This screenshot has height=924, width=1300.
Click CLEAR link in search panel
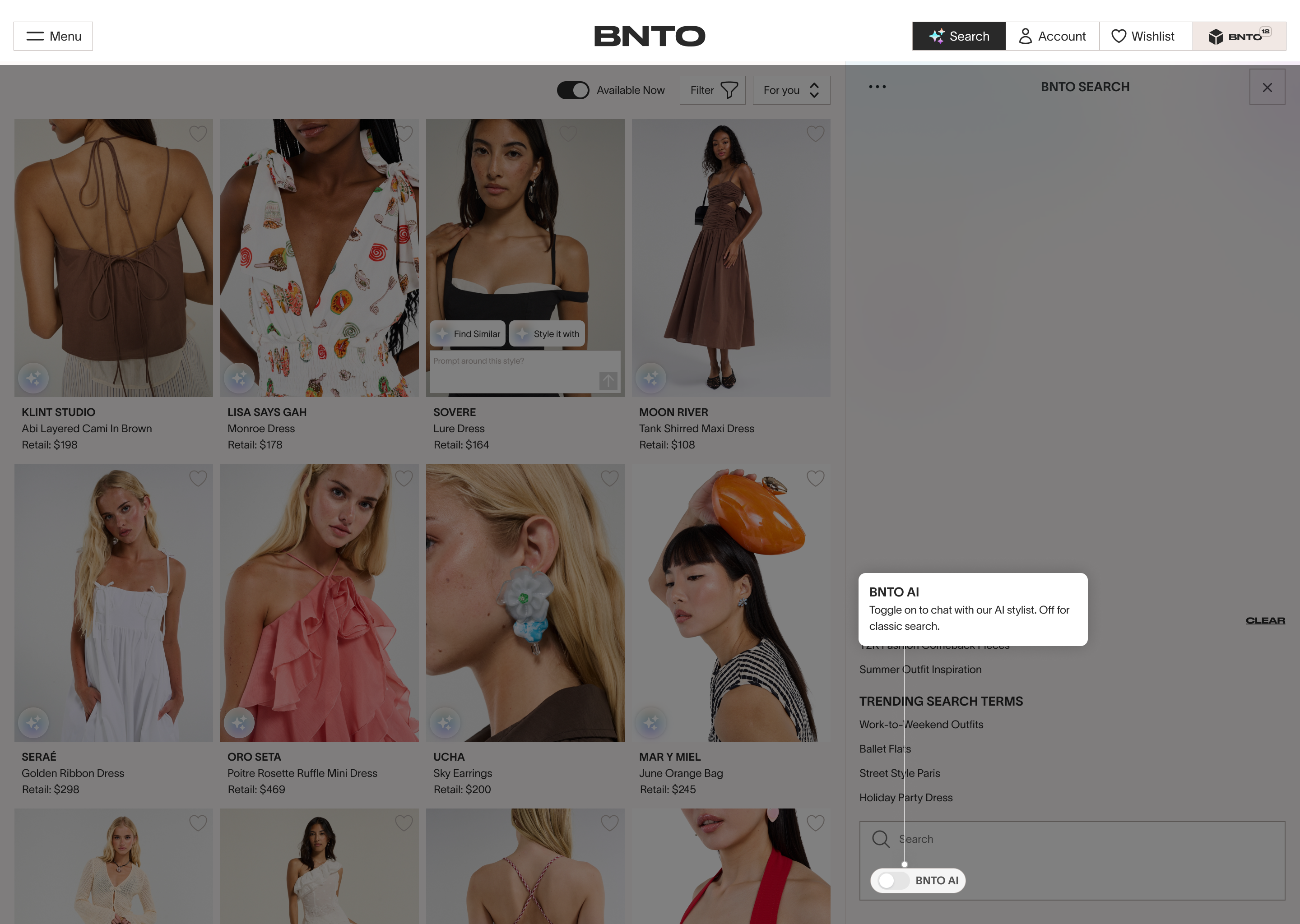1265,620
